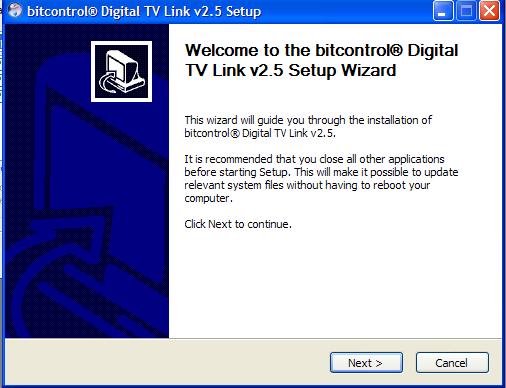This screenshot has height=388, width=506.
Task: Cancel the setup wizard
Action: (x=452, y=362)
